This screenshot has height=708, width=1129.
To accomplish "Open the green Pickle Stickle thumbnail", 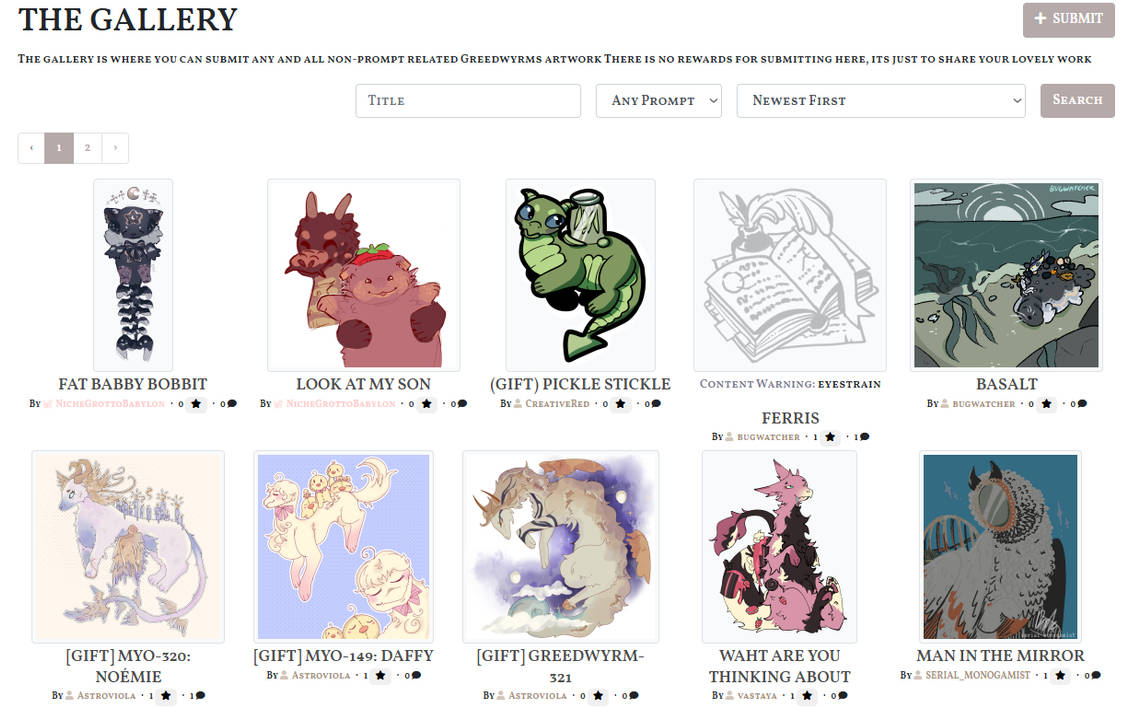I will coord(580,275).
